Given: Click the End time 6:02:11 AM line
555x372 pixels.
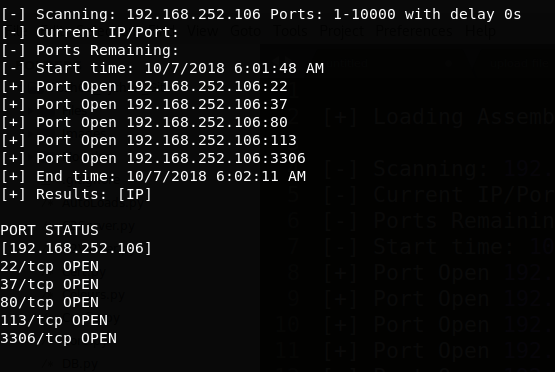Looking at the screenshot, I should (153, 176).
